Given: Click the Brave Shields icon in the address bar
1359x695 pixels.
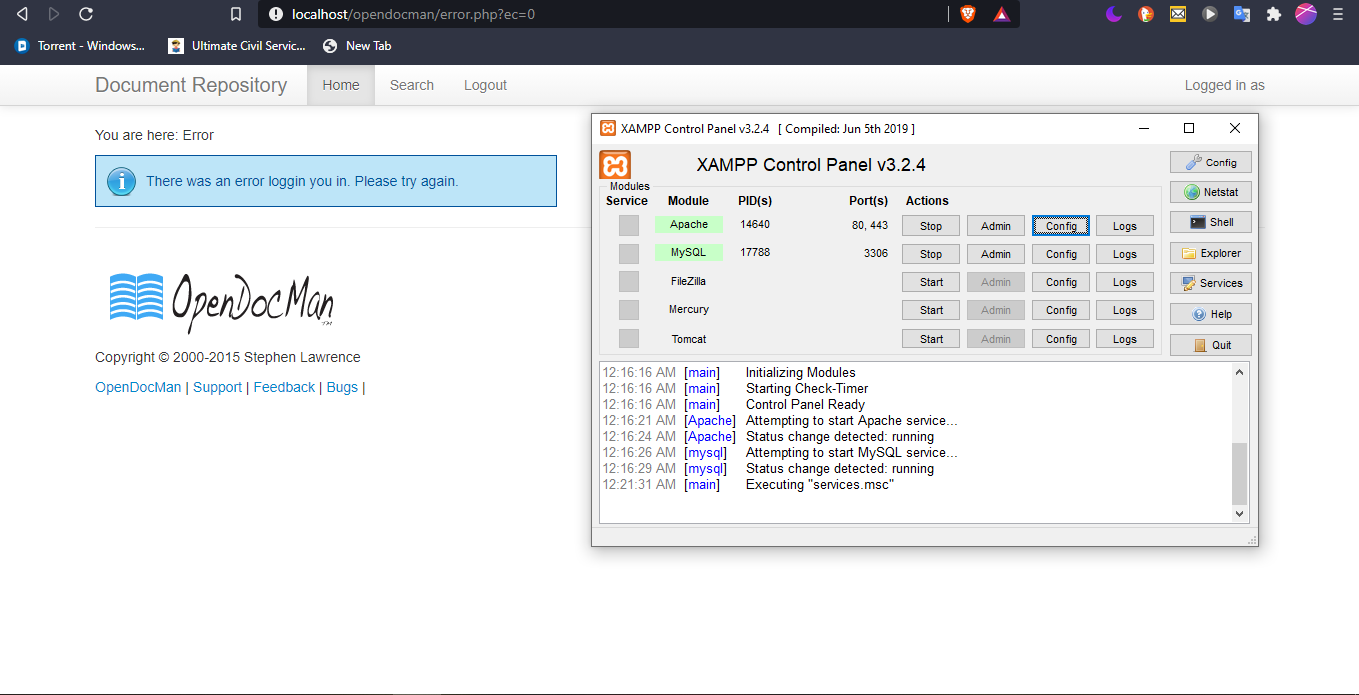Looking at the screenshot, I should (967, 14).
